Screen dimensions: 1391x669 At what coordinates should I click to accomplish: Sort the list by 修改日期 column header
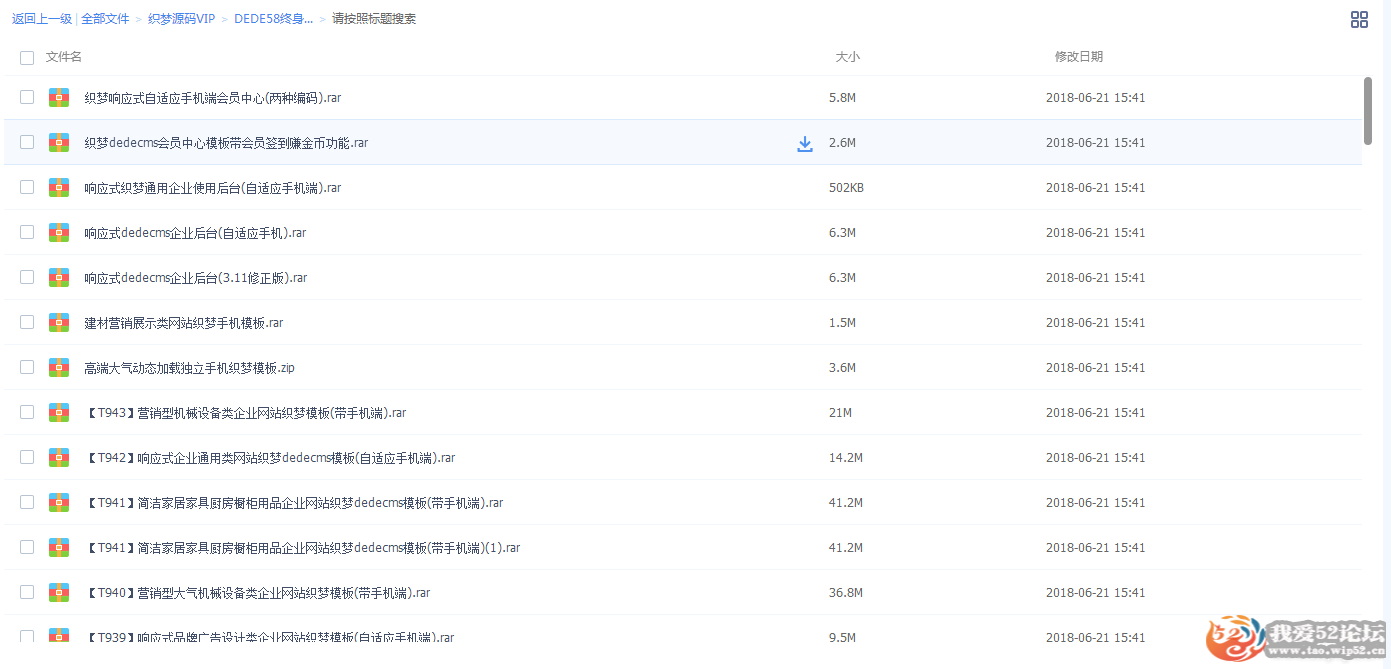point(1079,57)
